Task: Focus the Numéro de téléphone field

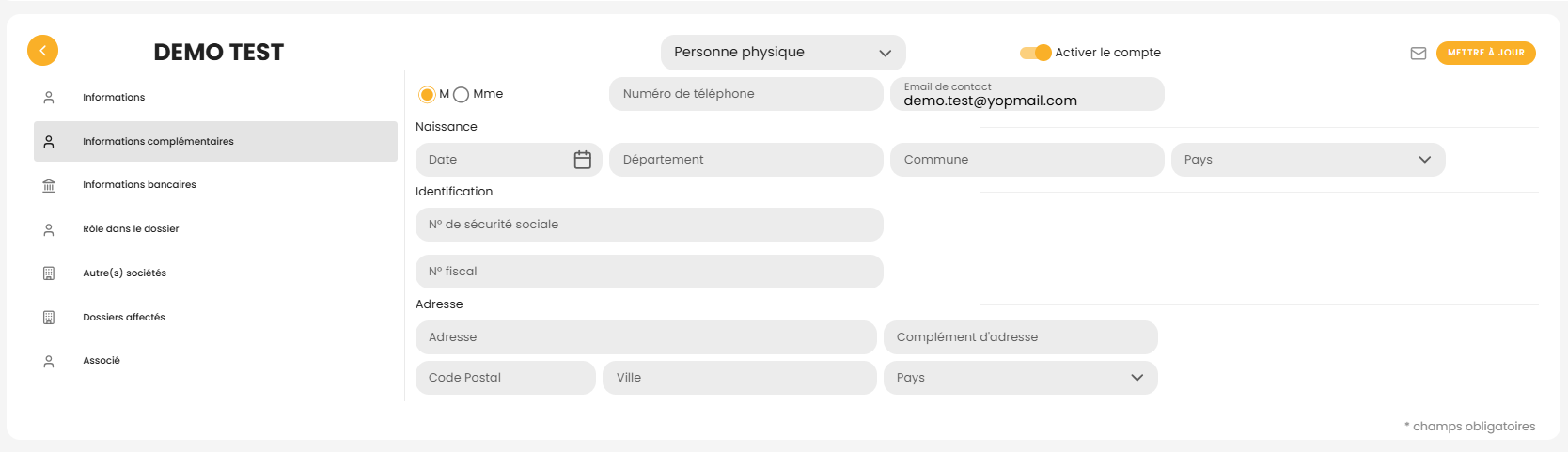Action: [745, 94]
